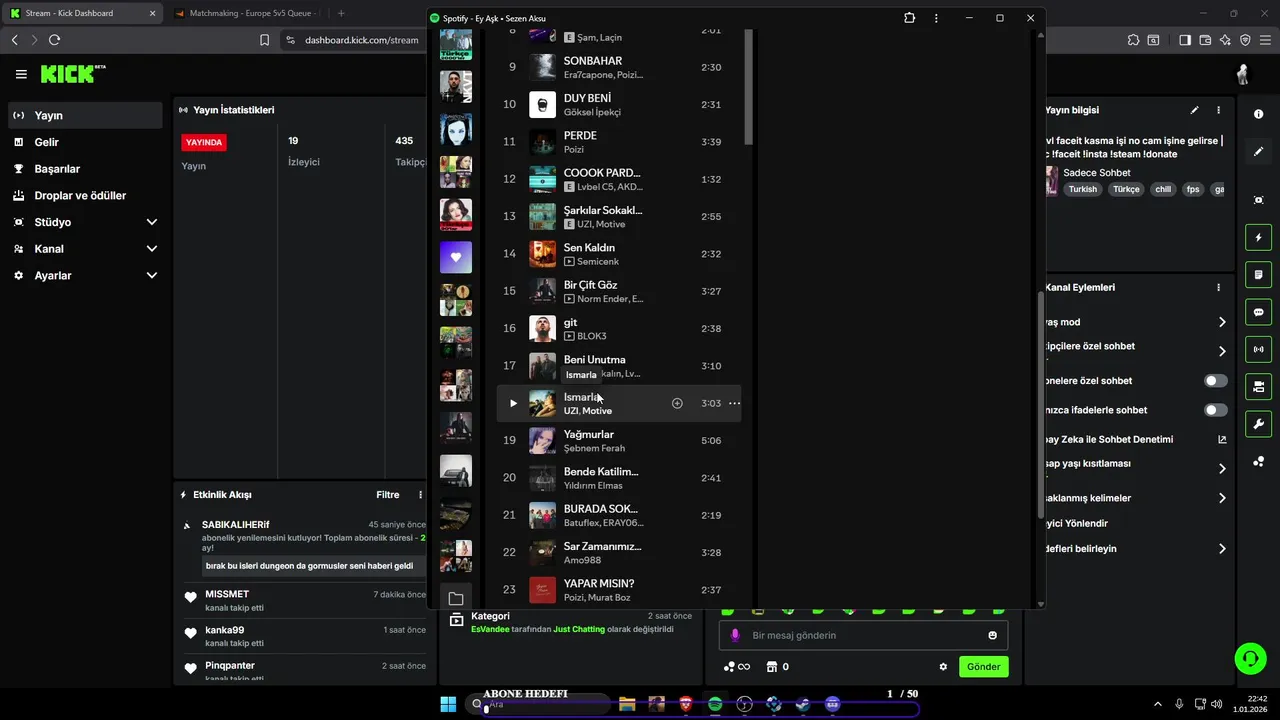Click the Just Chatting category link
The image size is (1280, 720).
click(x=579, y=630)
